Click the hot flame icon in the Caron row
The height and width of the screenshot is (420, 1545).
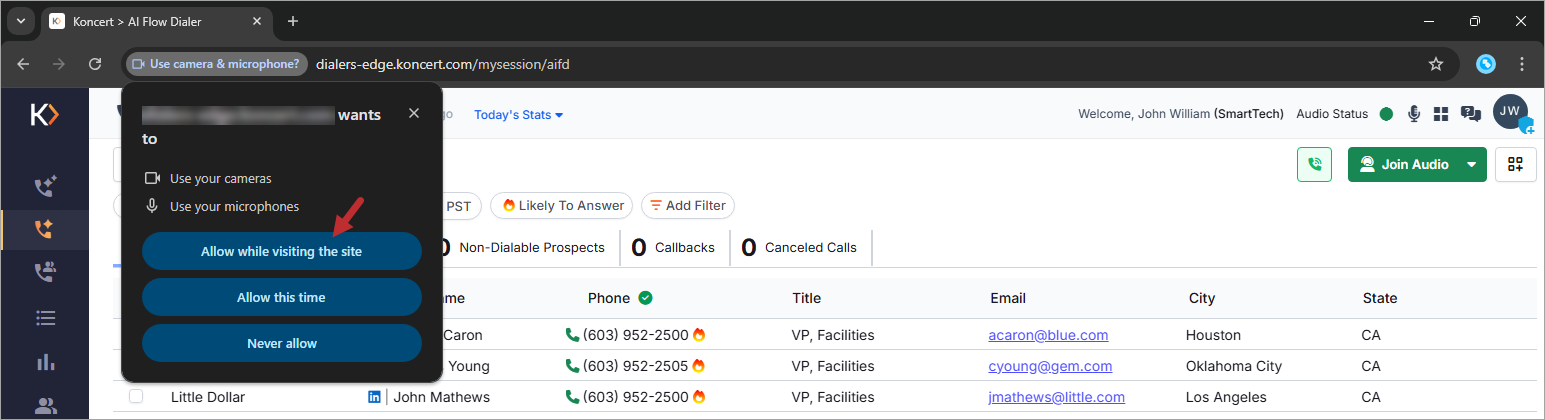pyautogui.click(x=699, y=335)
